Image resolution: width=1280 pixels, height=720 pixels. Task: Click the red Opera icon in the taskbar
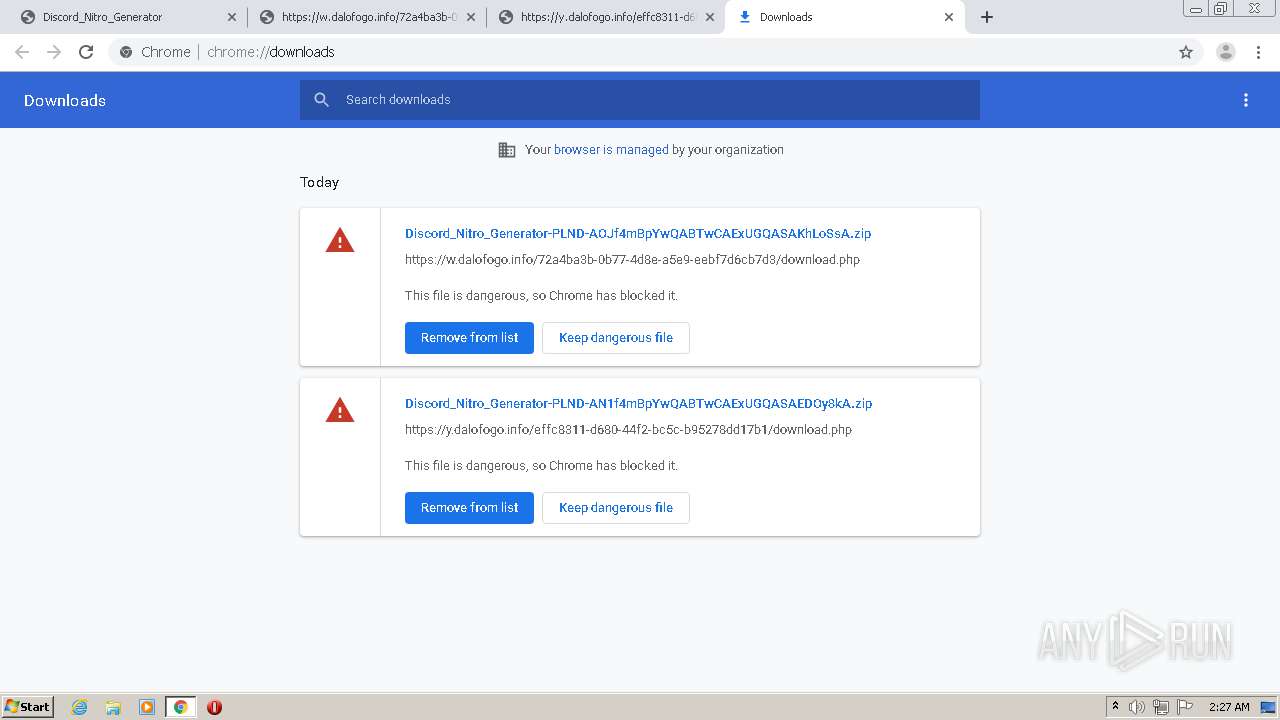(x=214, y=707)
